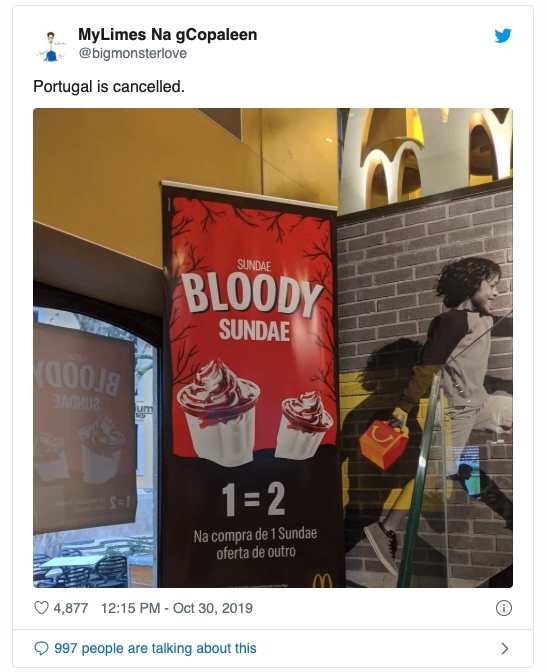This screenshot has width=547, height=672.
Task: Open the MyLimes profile avatar
Action: point(51,46)
